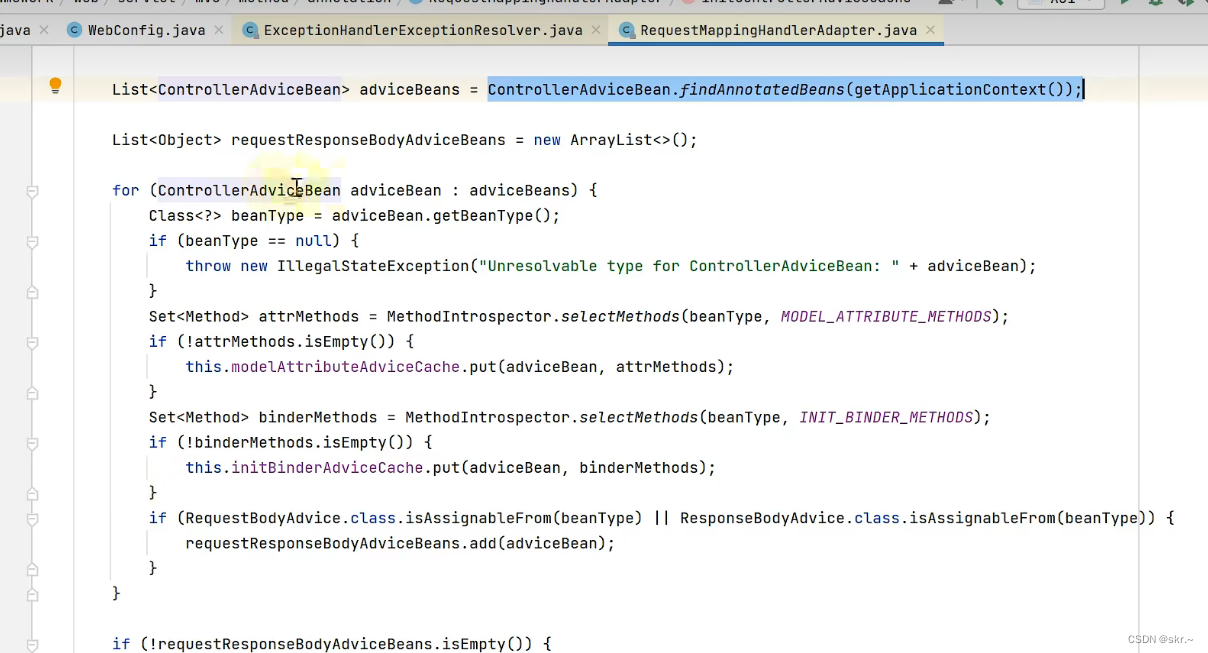Click fold end marker below initBinderAdviceCache.put line
The height and width of the screenshot is (653, 1208).
point(32,492)
